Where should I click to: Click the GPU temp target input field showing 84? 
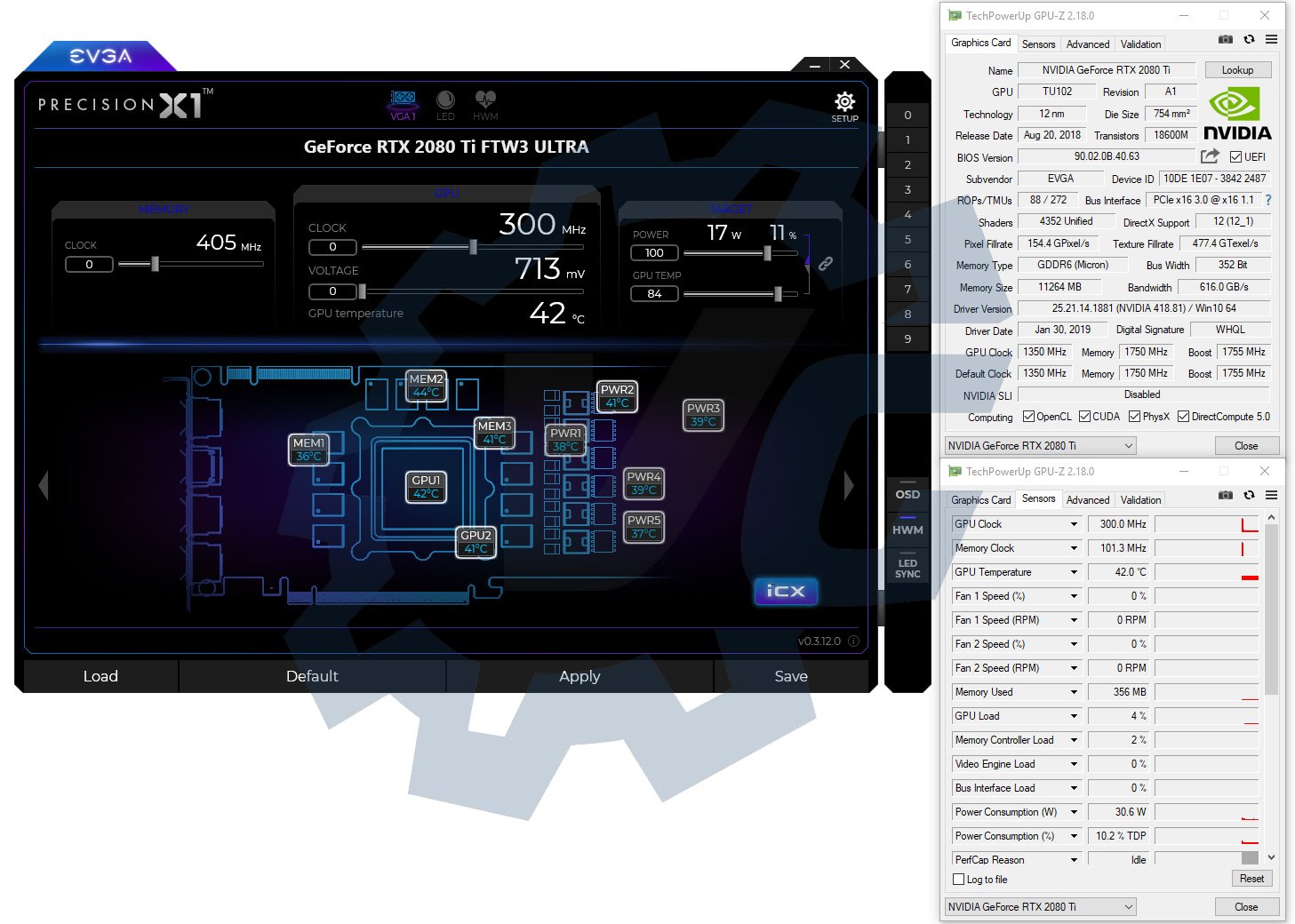click(654, 294)
